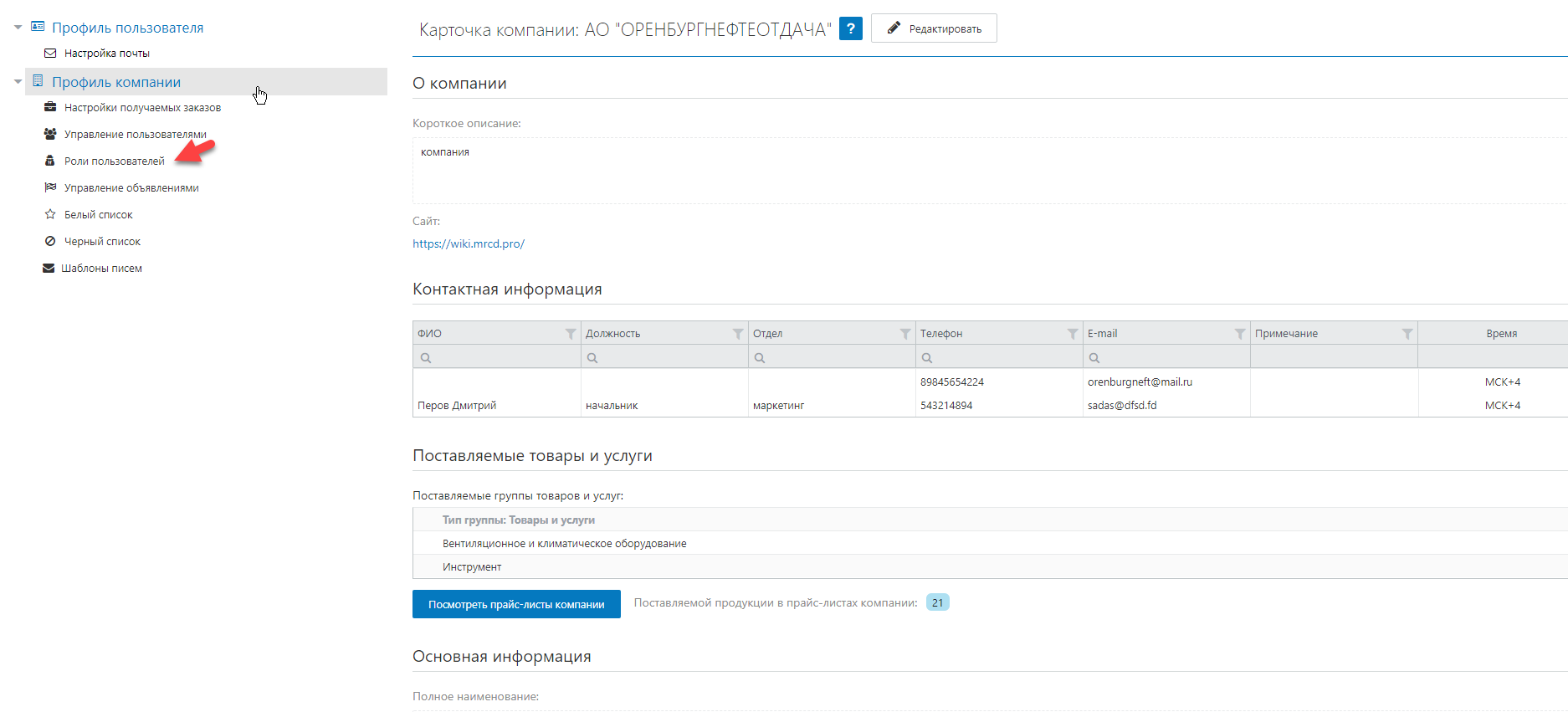Open filter for Должность column
The image size is (1568, 712).
pos(738,334)
